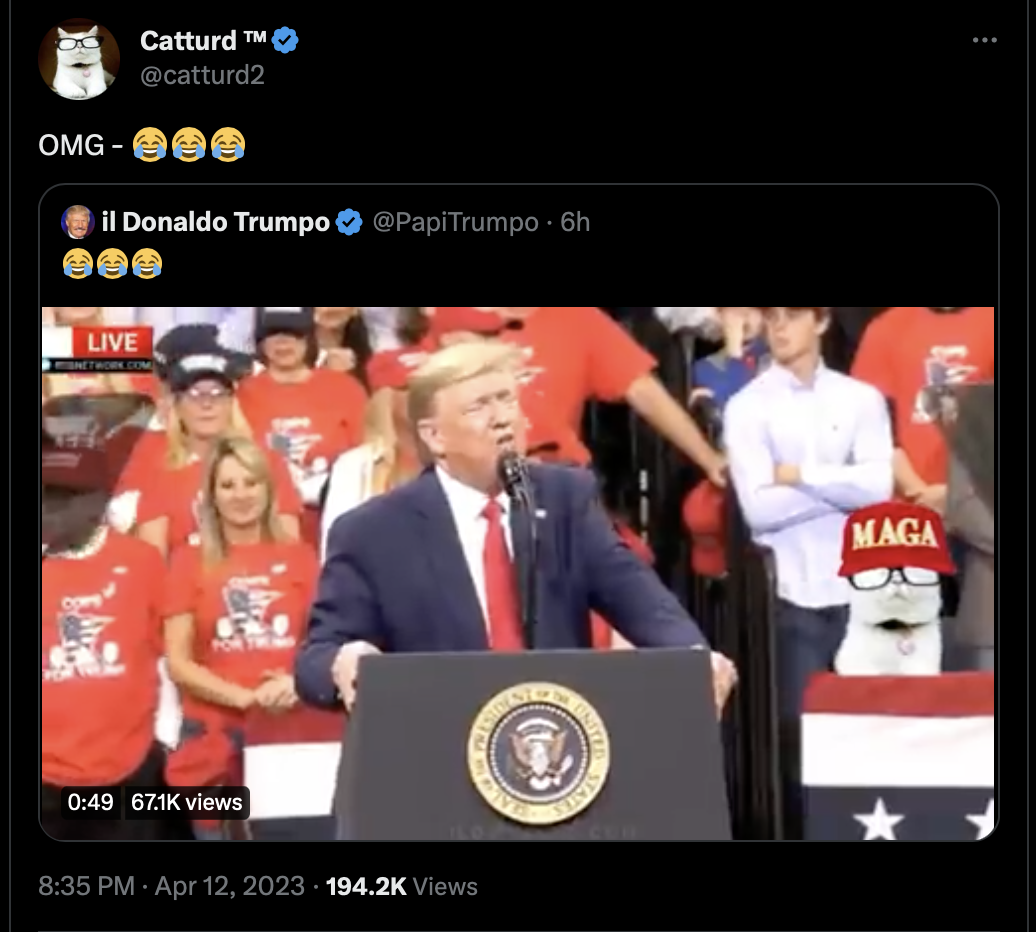Viewport: 1036px width, 932px height.
Task: Open the @catturd2 handle link
Action: click(202, 75)
